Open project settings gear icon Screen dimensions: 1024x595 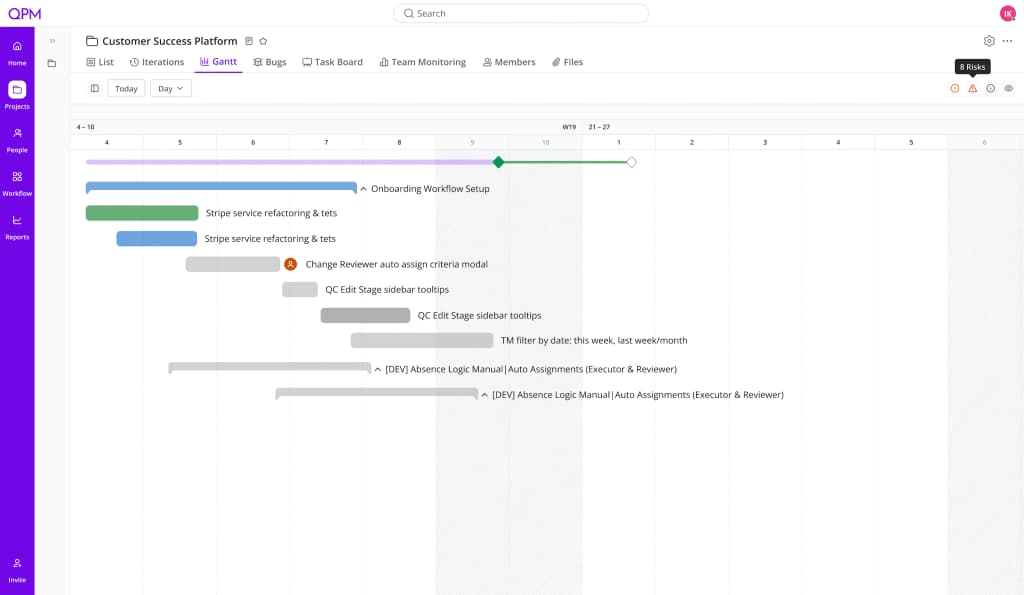pyautogui.click(x=989, y=40)
